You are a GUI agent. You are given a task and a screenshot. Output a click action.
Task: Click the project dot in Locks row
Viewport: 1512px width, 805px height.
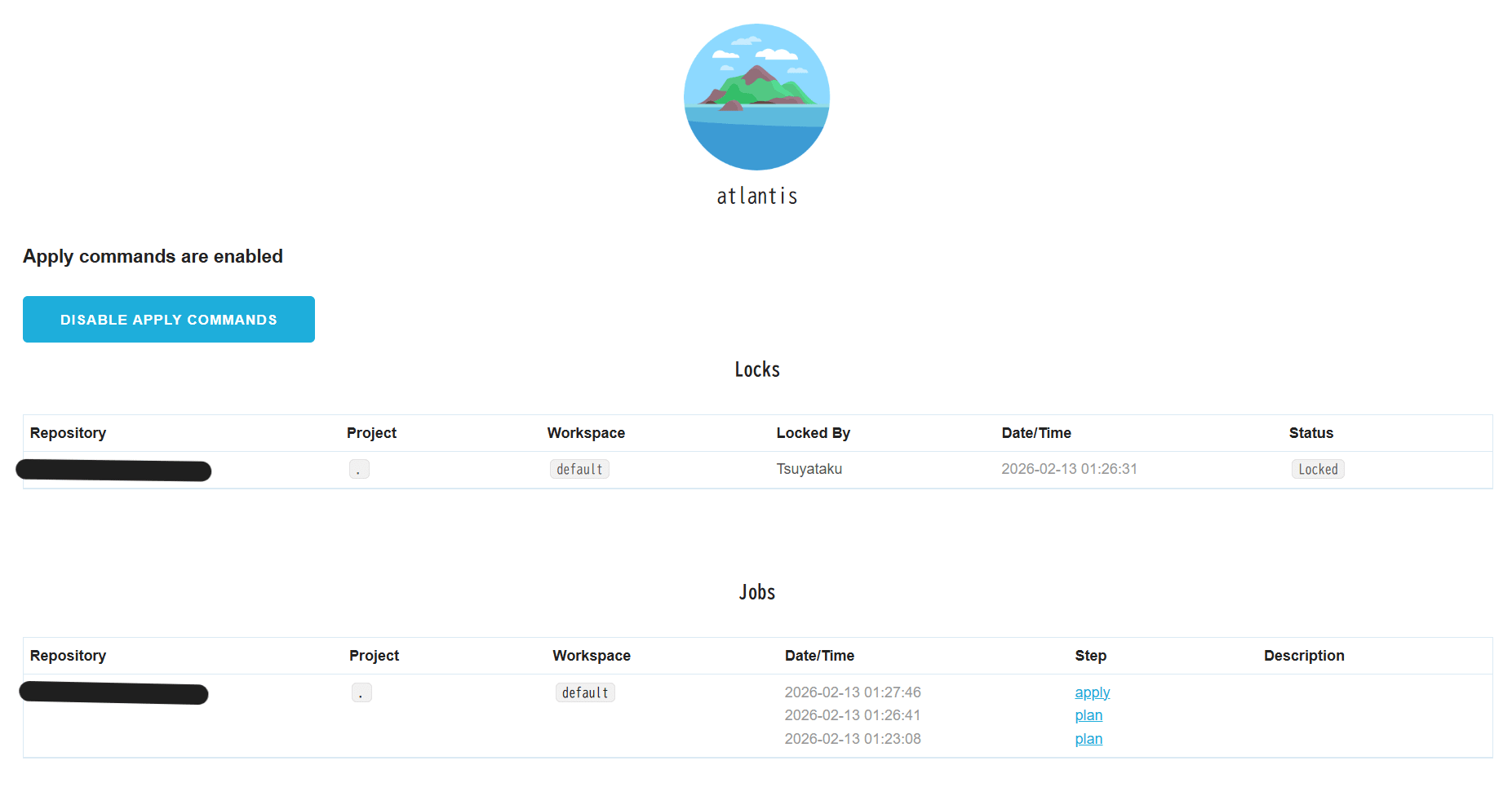click(x=359, y=469)
